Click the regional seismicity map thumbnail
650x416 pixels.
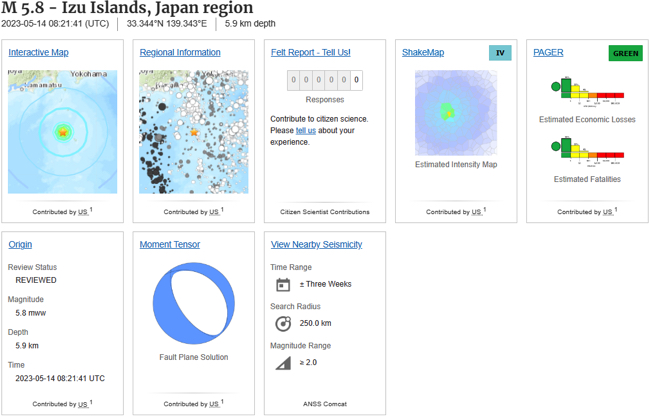[193, 131]
